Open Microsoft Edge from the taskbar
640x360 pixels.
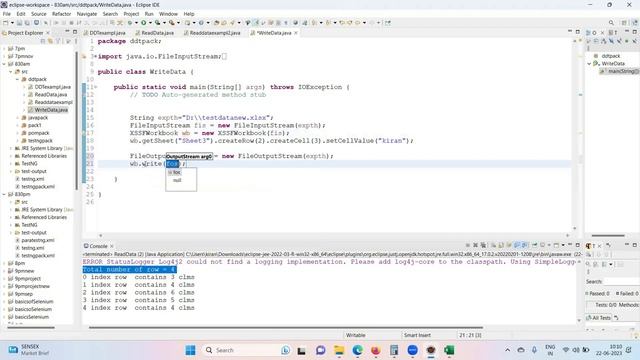358,350
